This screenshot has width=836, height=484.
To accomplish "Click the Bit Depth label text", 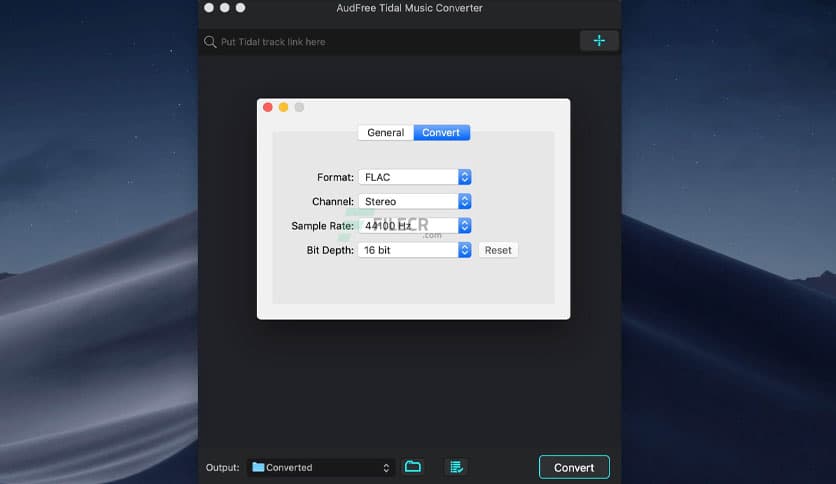I will click(330, 250).
